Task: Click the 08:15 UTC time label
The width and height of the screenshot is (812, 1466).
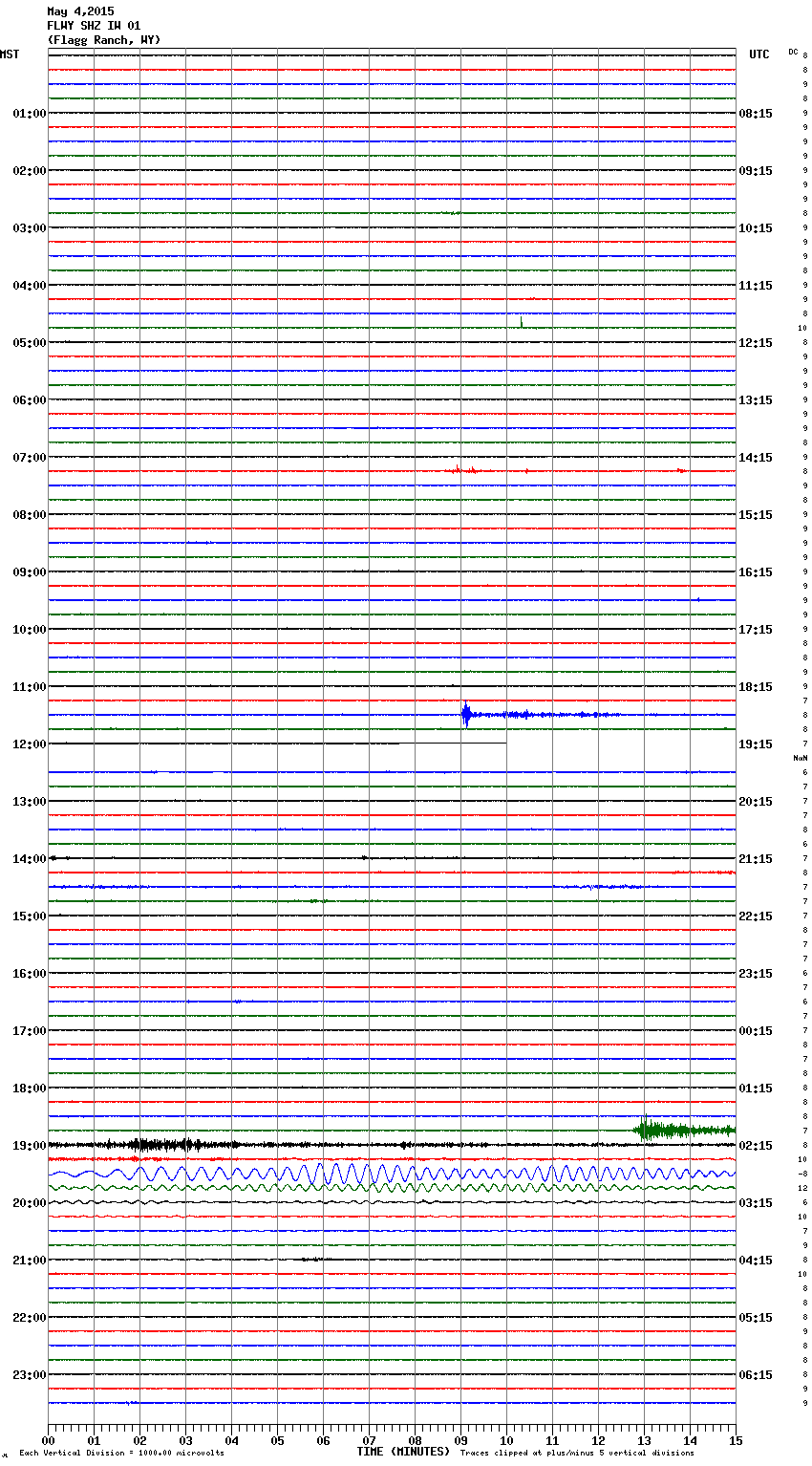Action: (x=756, y=114)
